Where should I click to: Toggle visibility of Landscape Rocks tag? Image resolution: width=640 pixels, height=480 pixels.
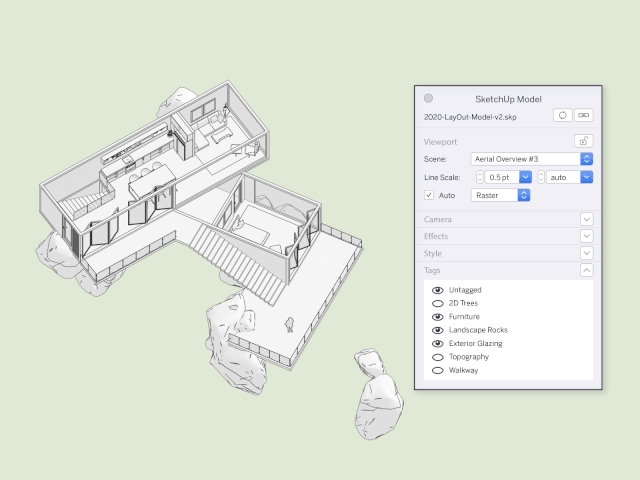437,330
